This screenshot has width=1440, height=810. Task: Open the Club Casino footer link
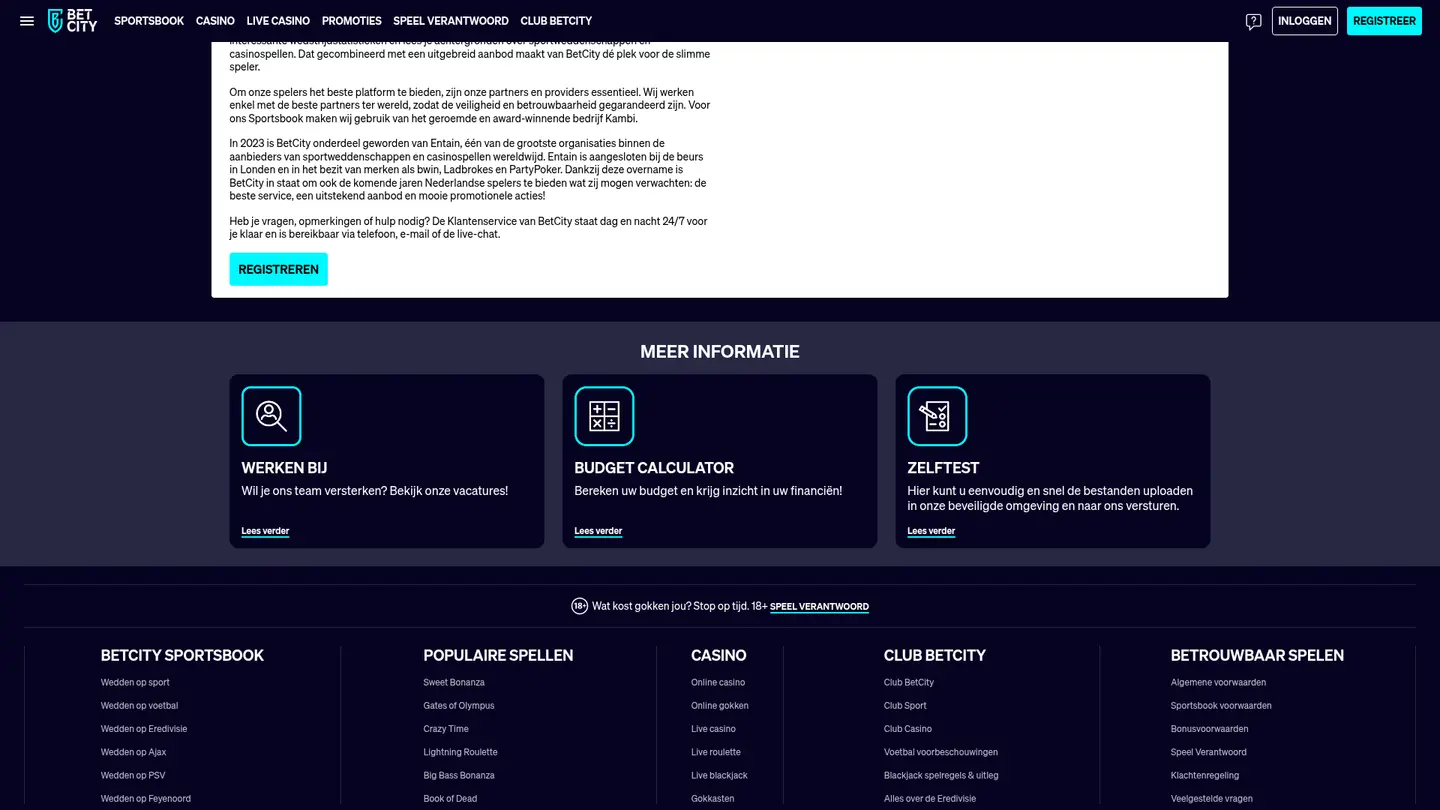click(908, 729)
